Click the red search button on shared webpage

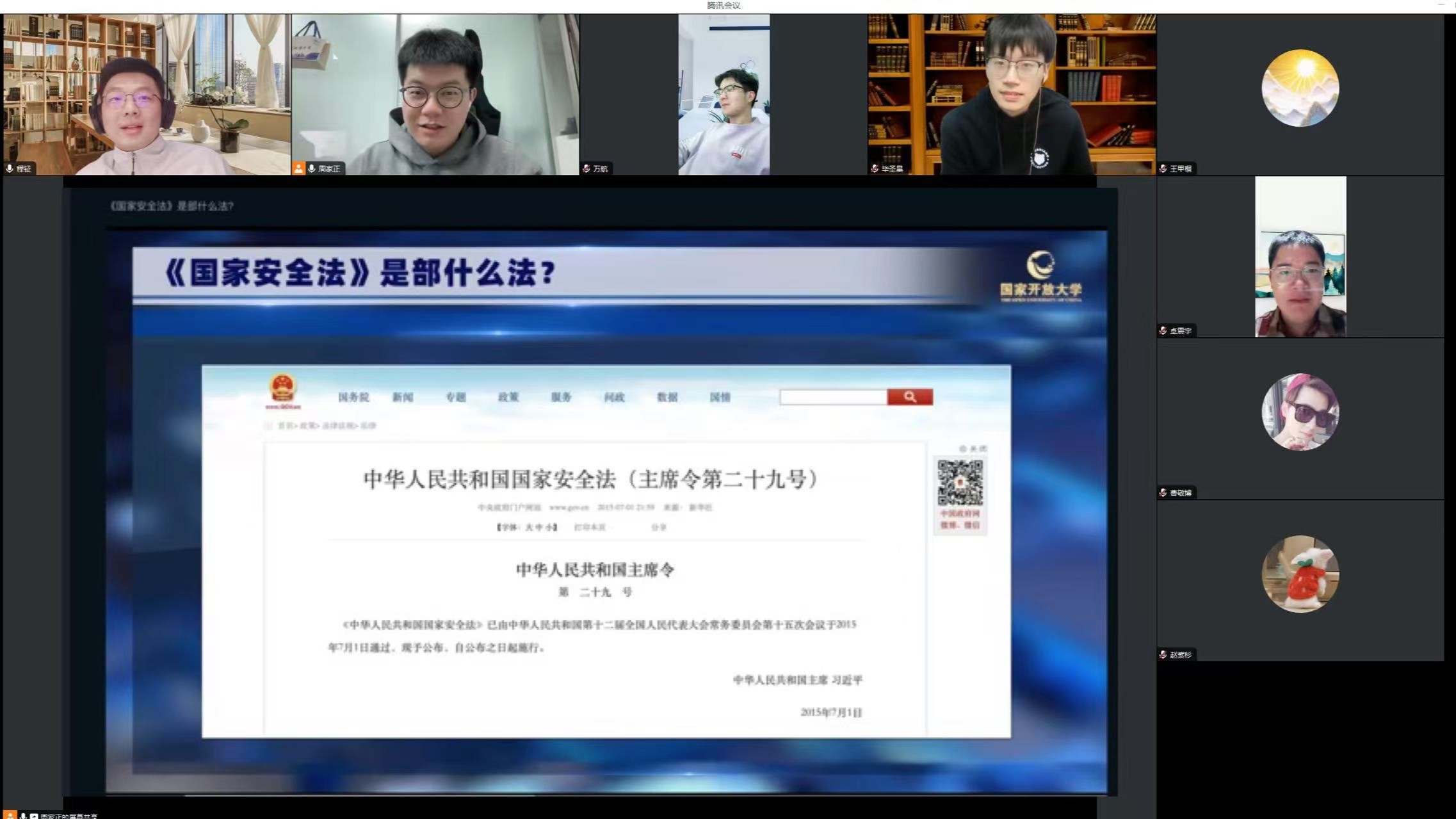tap(909, 397)
